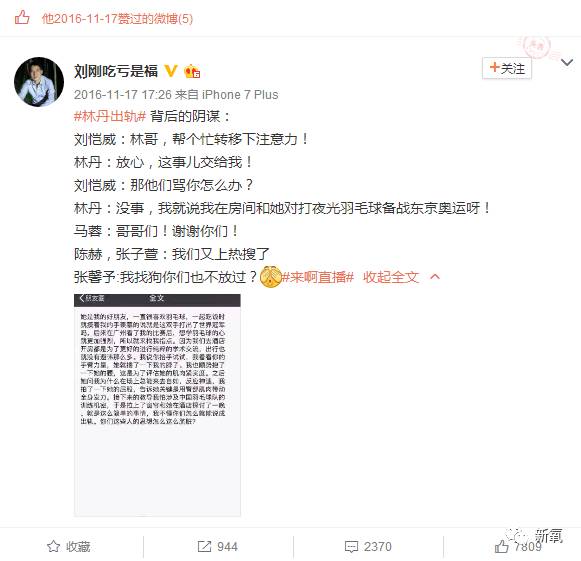Click the star 收藏 icon
The image size is (581, 561).
click(54, 547)
